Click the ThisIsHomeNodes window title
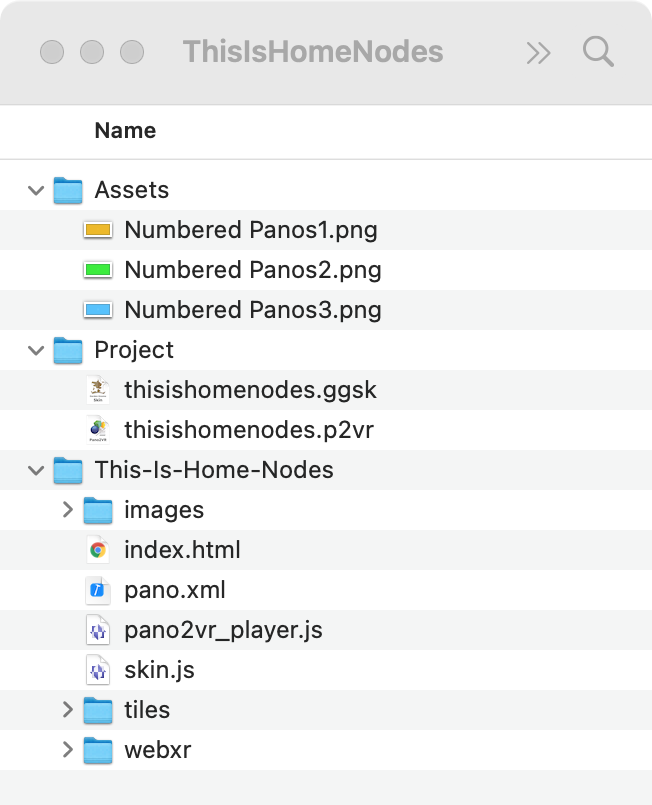This screenshot has height=805, width=652. [313, 52]
